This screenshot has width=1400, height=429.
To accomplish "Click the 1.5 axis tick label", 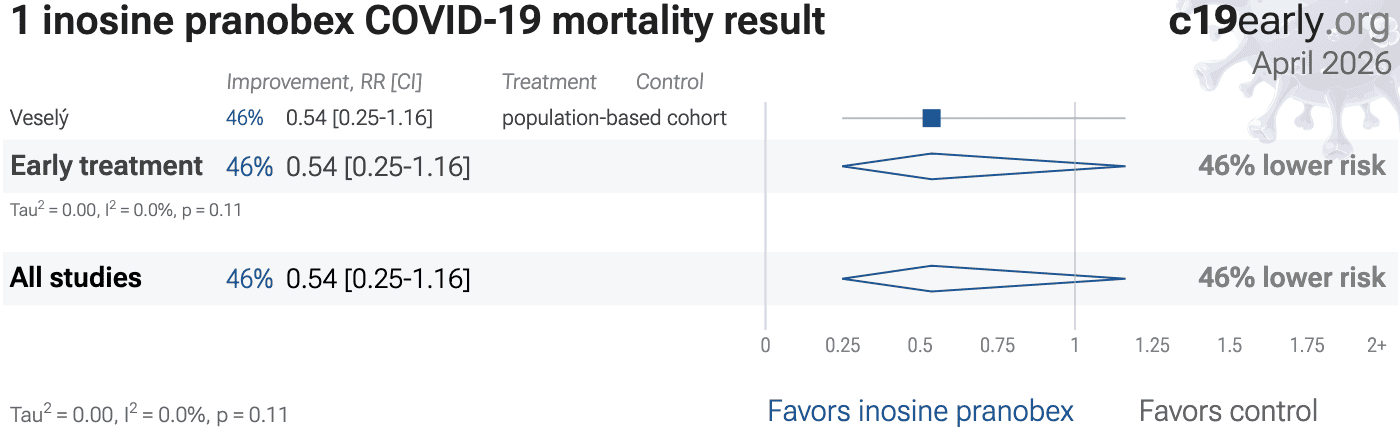I will (1229, 346).
